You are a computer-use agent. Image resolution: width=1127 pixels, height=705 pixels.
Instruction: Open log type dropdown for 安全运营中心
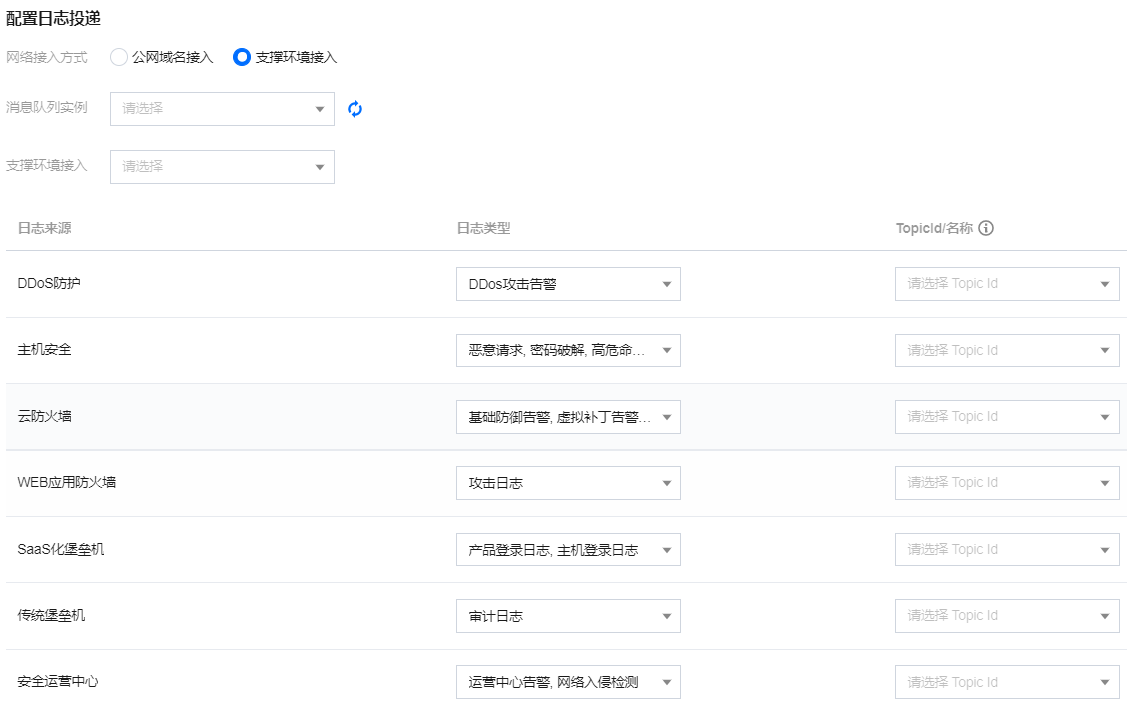(568, 682)
